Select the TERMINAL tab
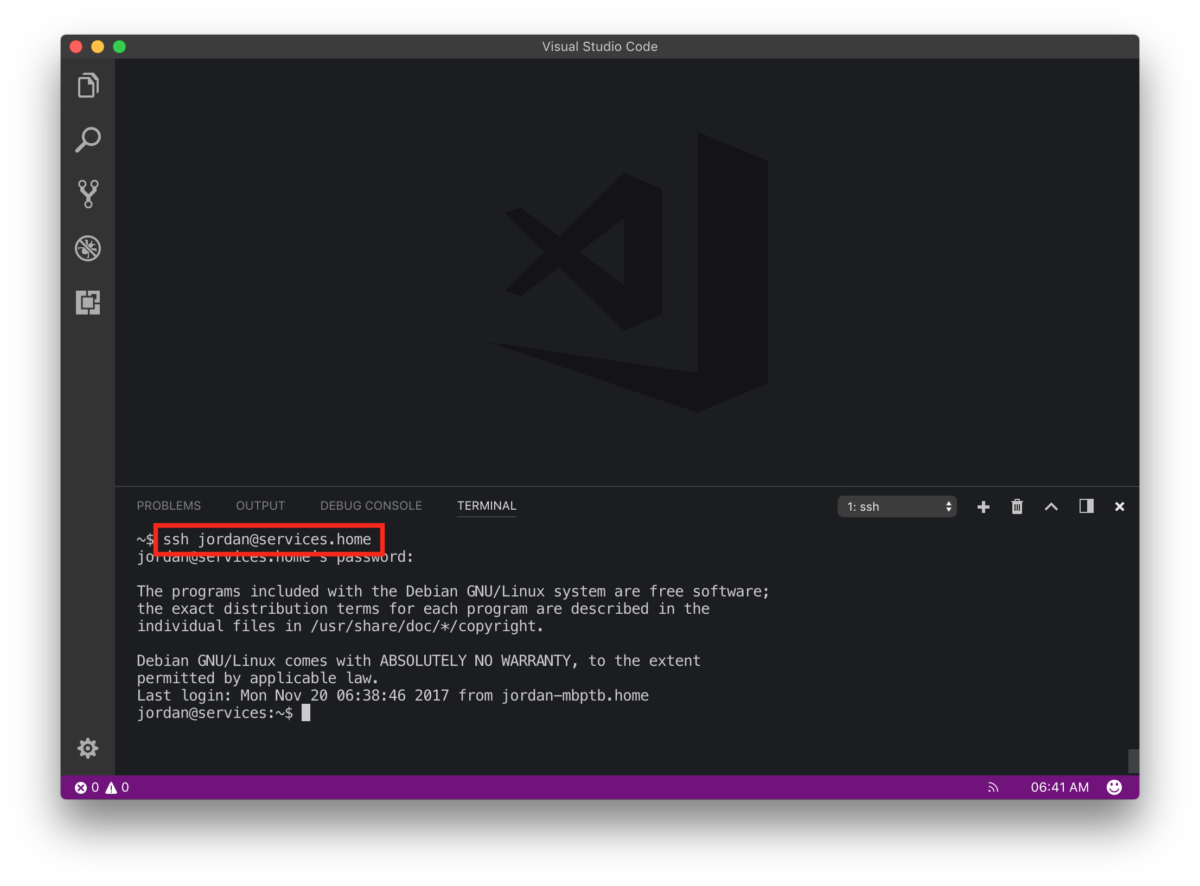 pos(487,506)
